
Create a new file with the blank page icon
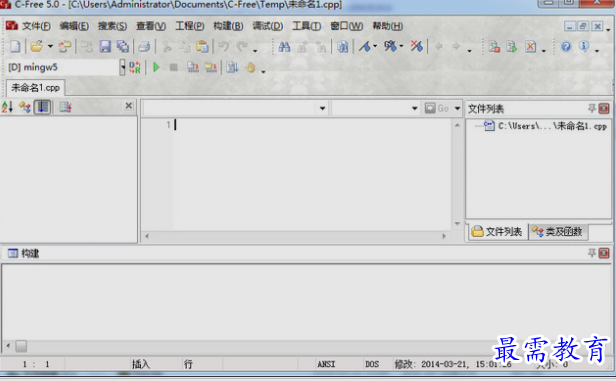click(15, 46)
